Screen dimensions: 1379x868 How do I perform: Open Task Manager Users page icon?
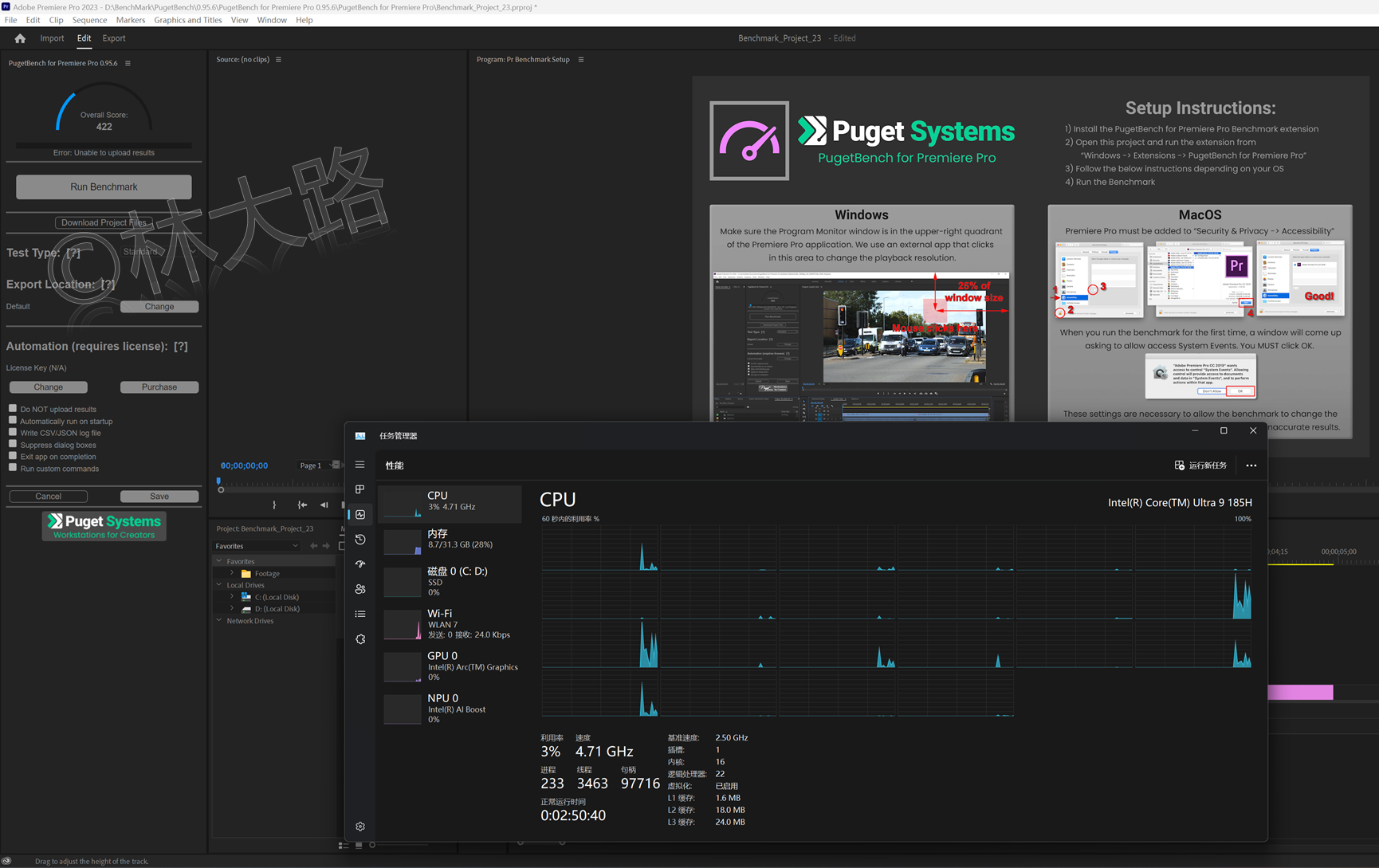pos(360,589)
